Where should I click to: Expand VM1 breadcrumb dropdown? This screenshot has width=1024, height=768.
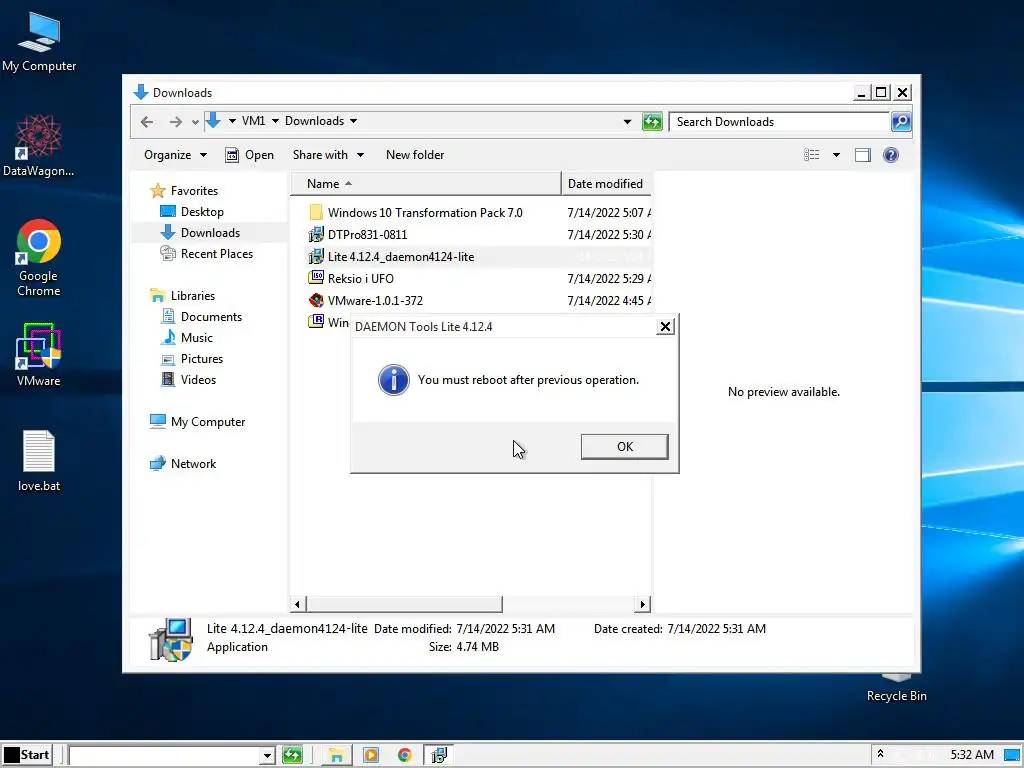[x=275, y=121]
